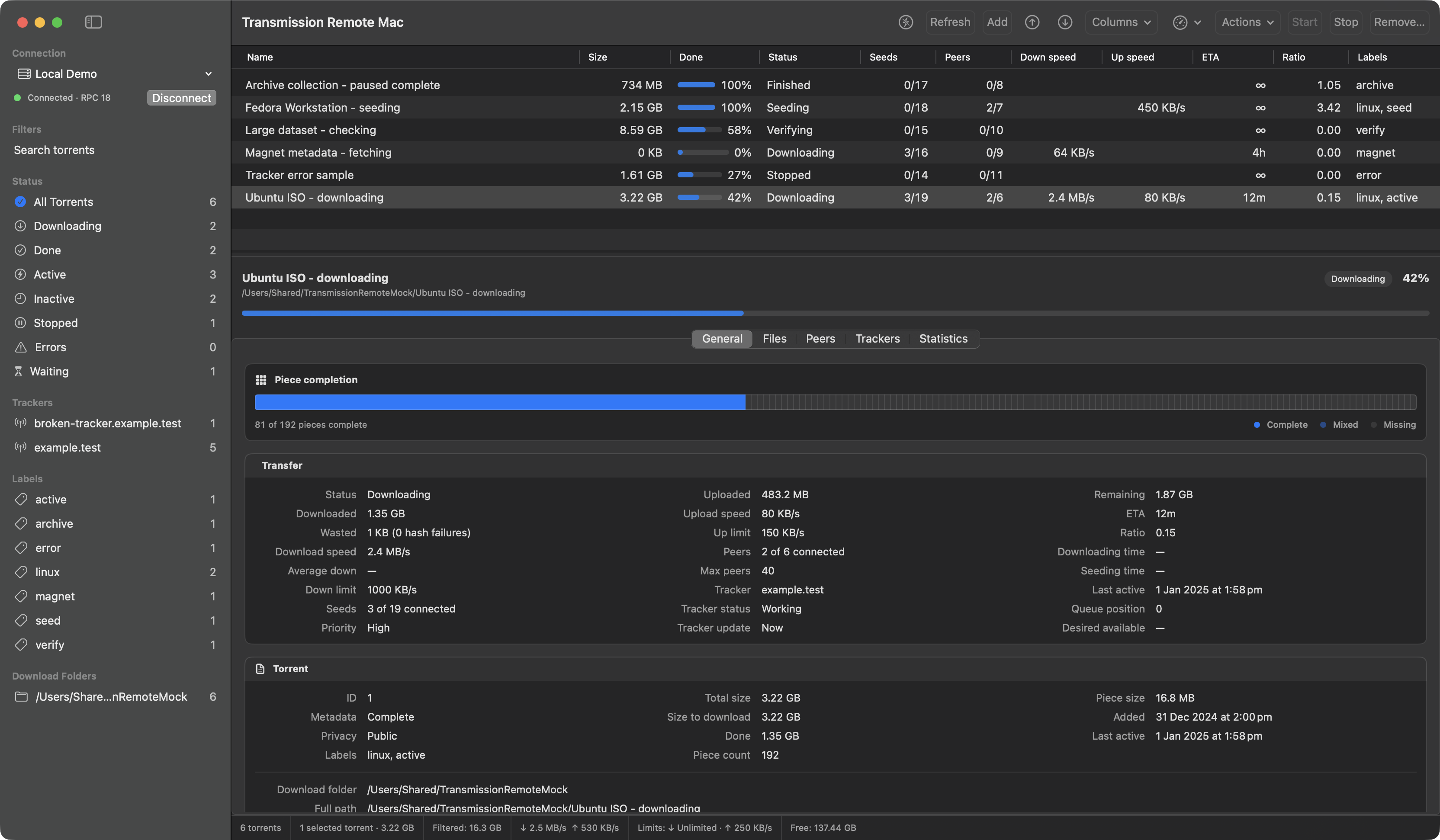
Task: Click the folder icon for /Users/Share...nRemoteMock
Action: [x=21, y=697]
